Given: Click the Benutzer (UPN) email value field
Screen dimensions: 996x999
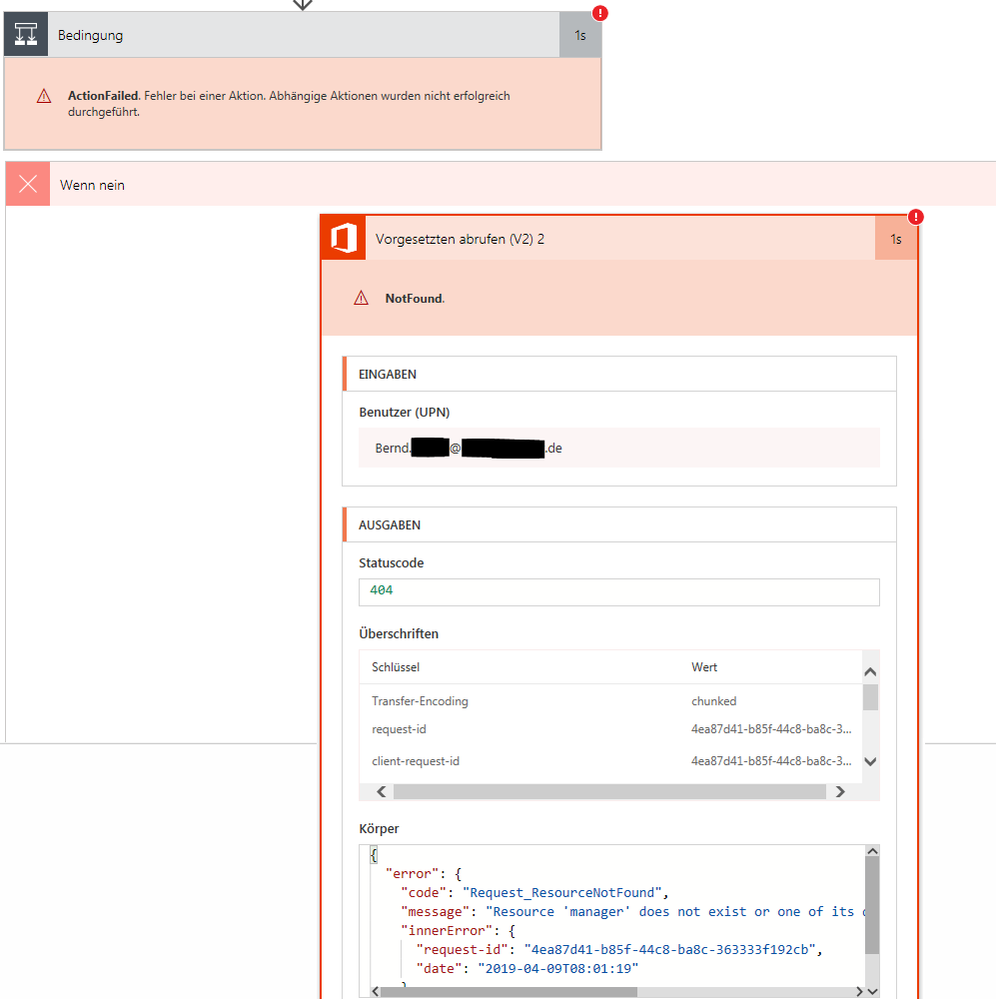Looking at the screenshot, I should point(619,448).
